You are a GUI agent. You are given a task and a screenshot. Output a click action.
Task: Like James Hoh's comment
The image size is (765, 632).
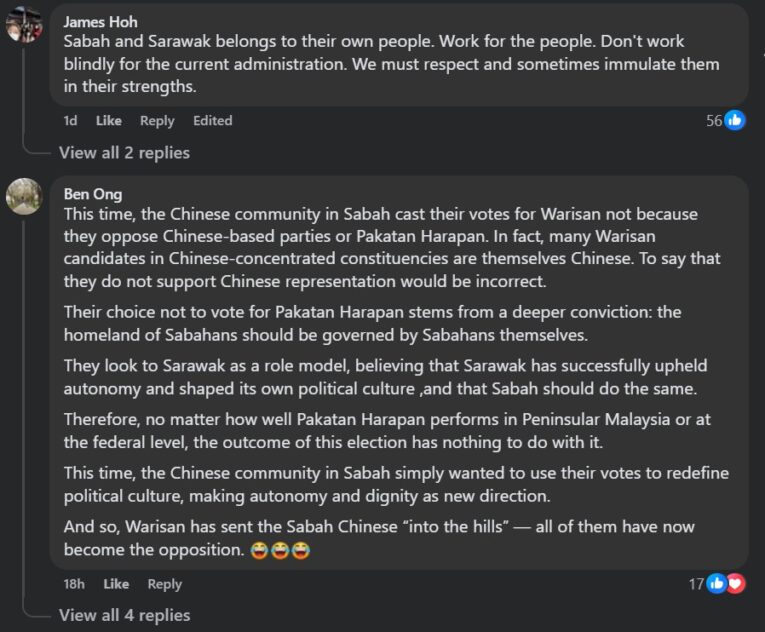108,121
